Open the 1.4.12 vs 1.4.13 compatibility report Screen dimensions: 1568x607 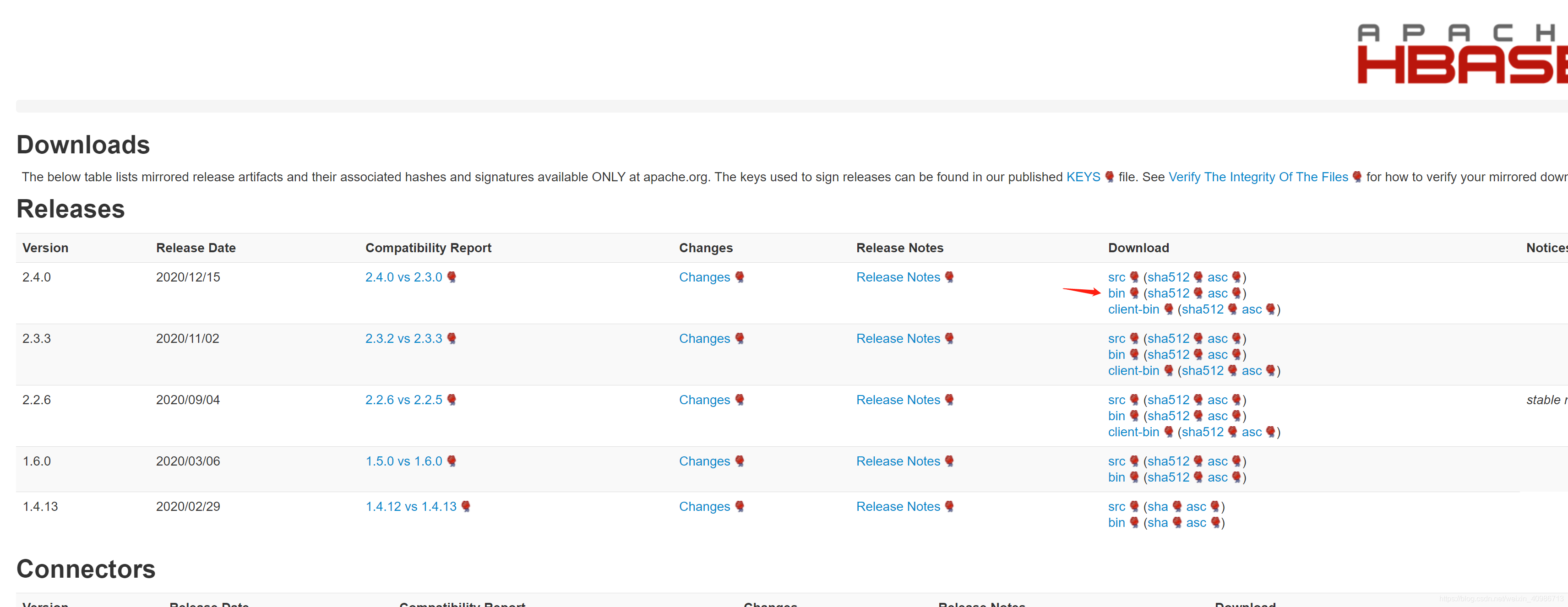411,507
